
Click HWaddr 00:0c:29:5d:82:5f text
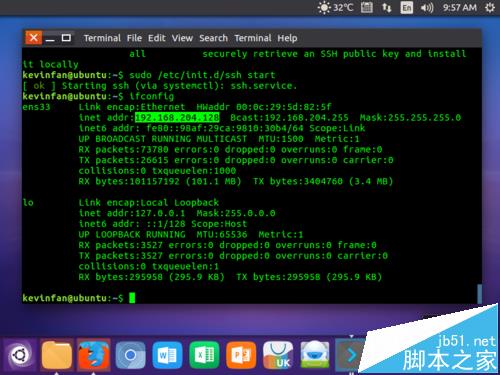(x=264, y=107)
